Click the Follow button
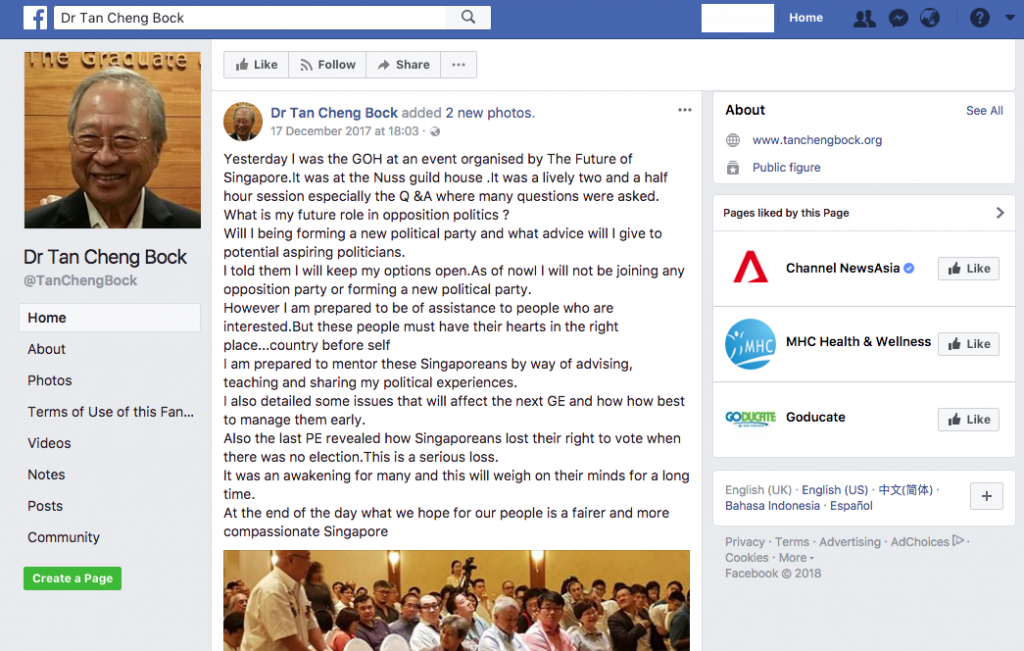Viewport: 1024px width, 651px height. 327,65
